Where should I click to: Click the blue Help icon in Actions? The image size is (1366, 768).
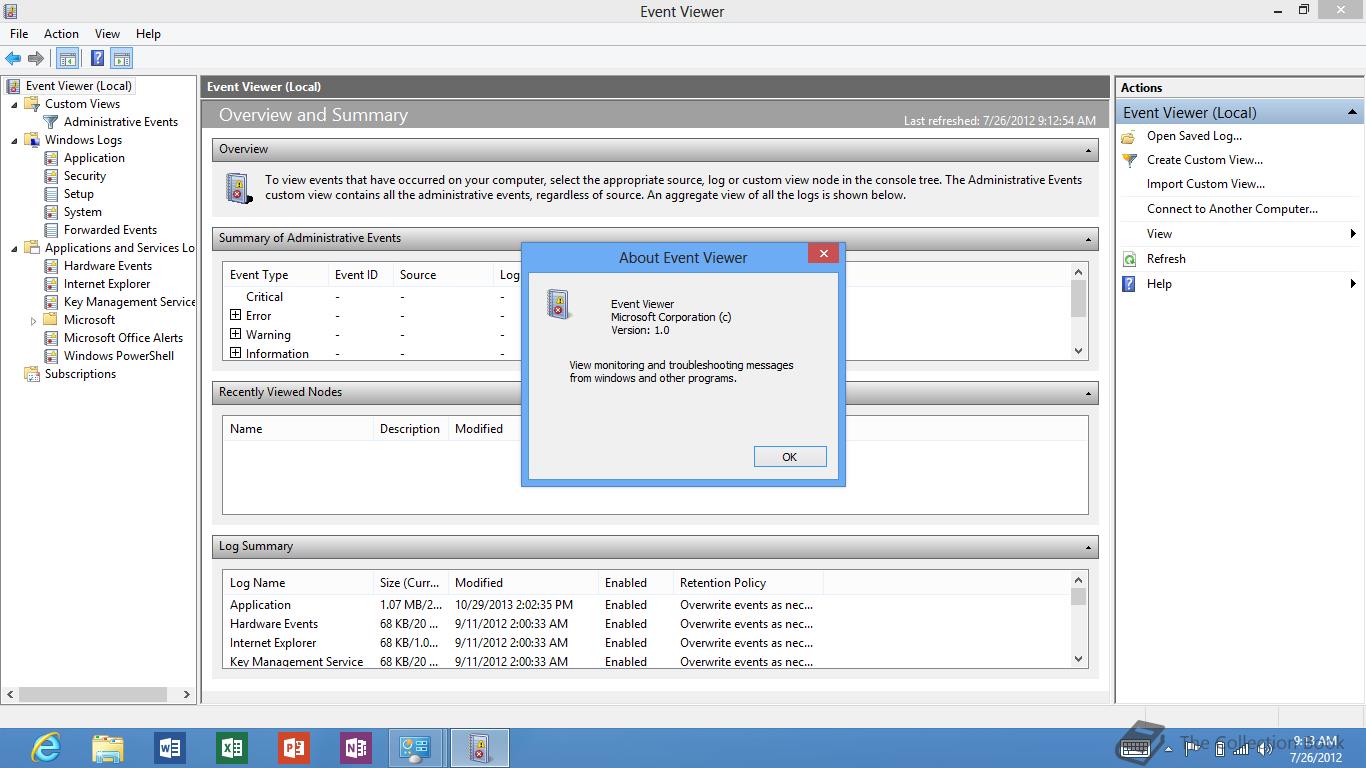(x=1129, y=284)
